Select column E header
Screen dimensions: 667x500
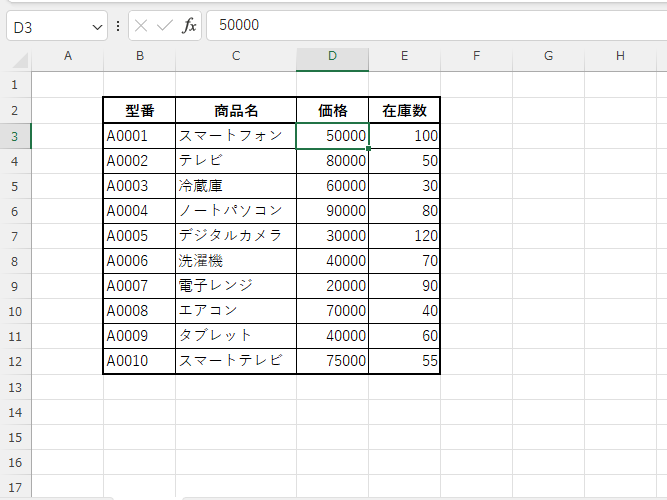point(404,56)
